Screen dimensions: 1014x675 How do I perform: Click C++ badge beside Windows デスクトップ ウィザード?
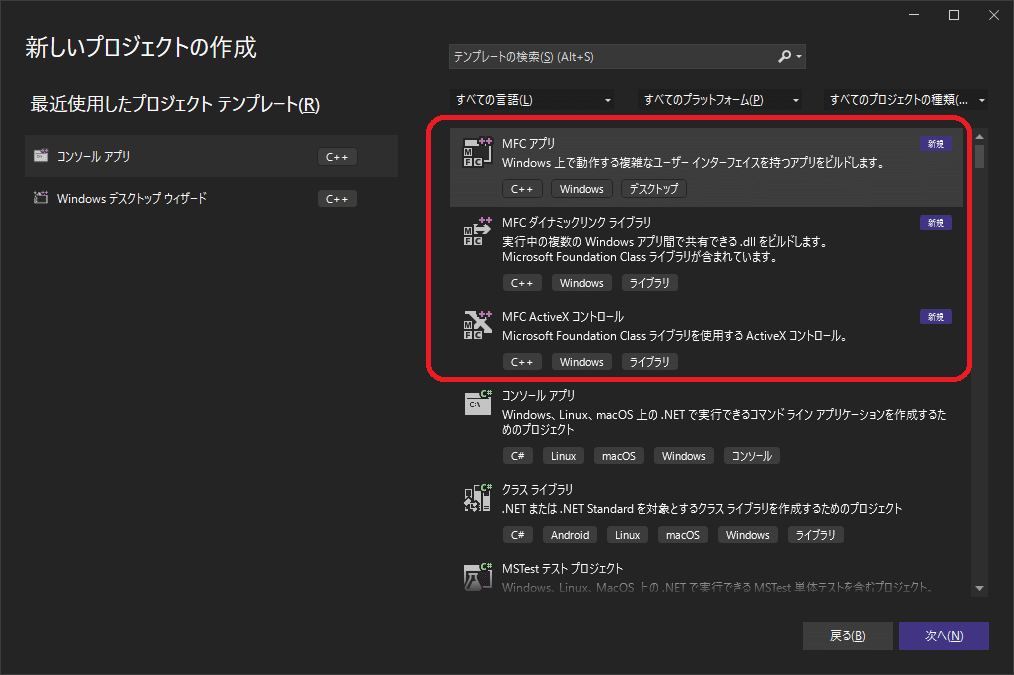click(x=337, y=198)
